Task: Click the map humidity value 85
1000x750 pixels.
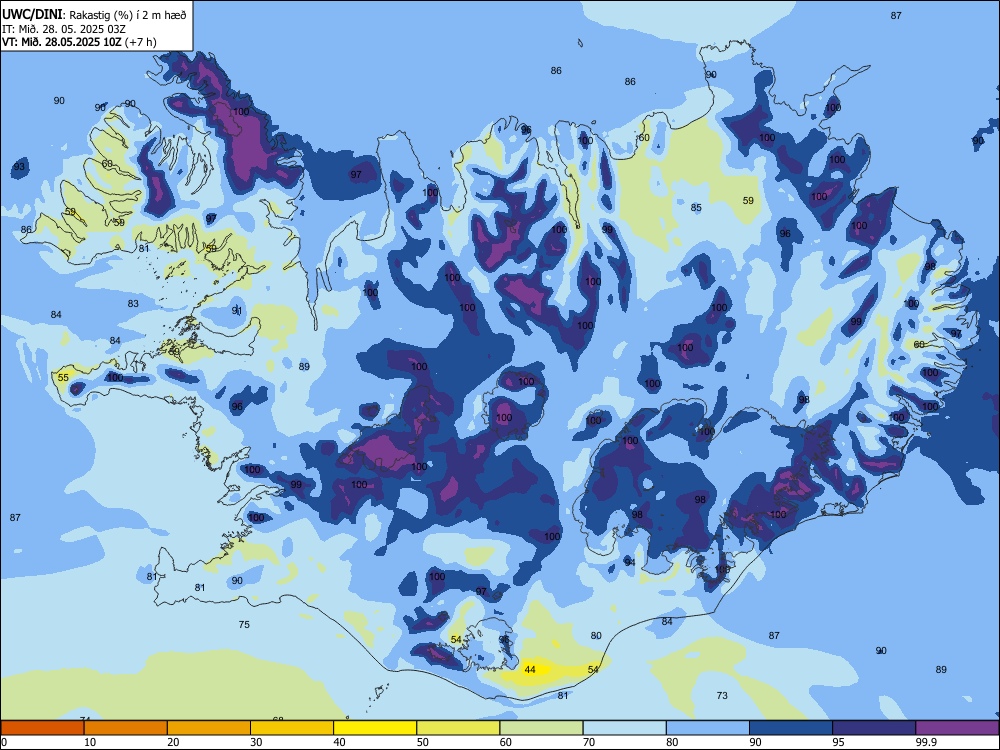Action: click(x=696, y=208)
